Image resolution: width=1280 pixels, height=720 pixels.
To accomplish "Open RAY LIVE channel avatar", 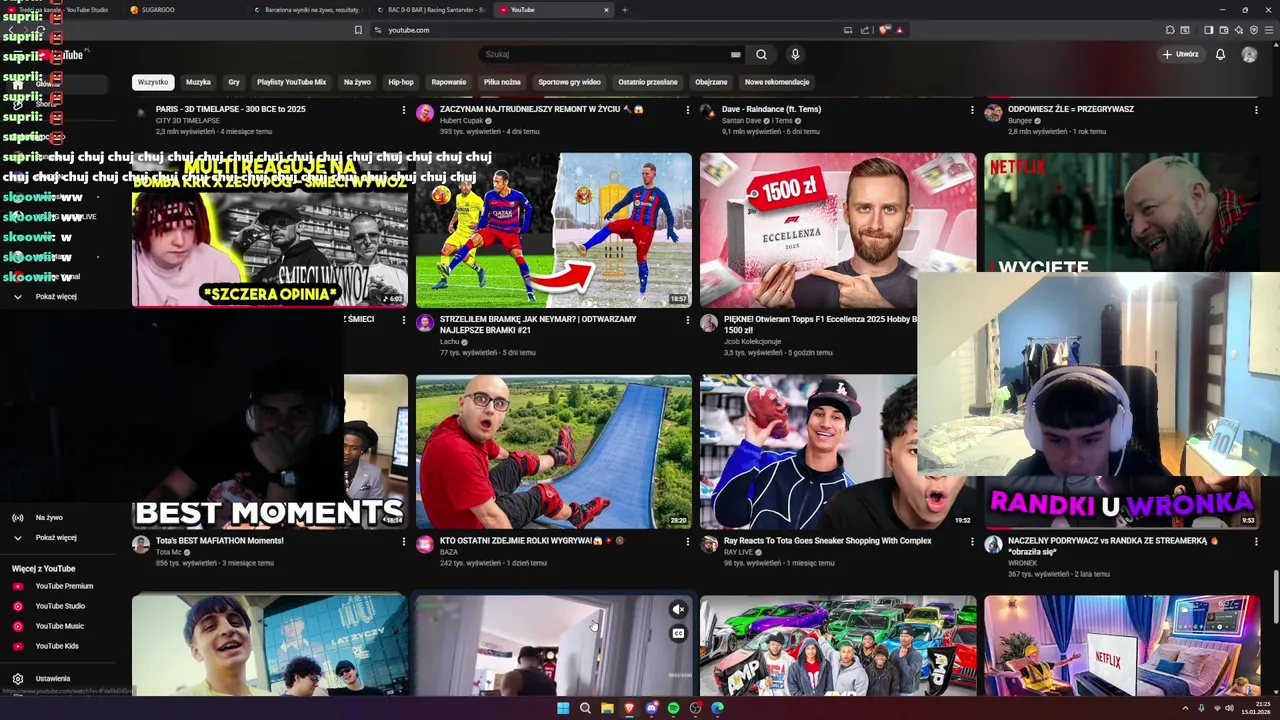I will click(x=709, y=544).
